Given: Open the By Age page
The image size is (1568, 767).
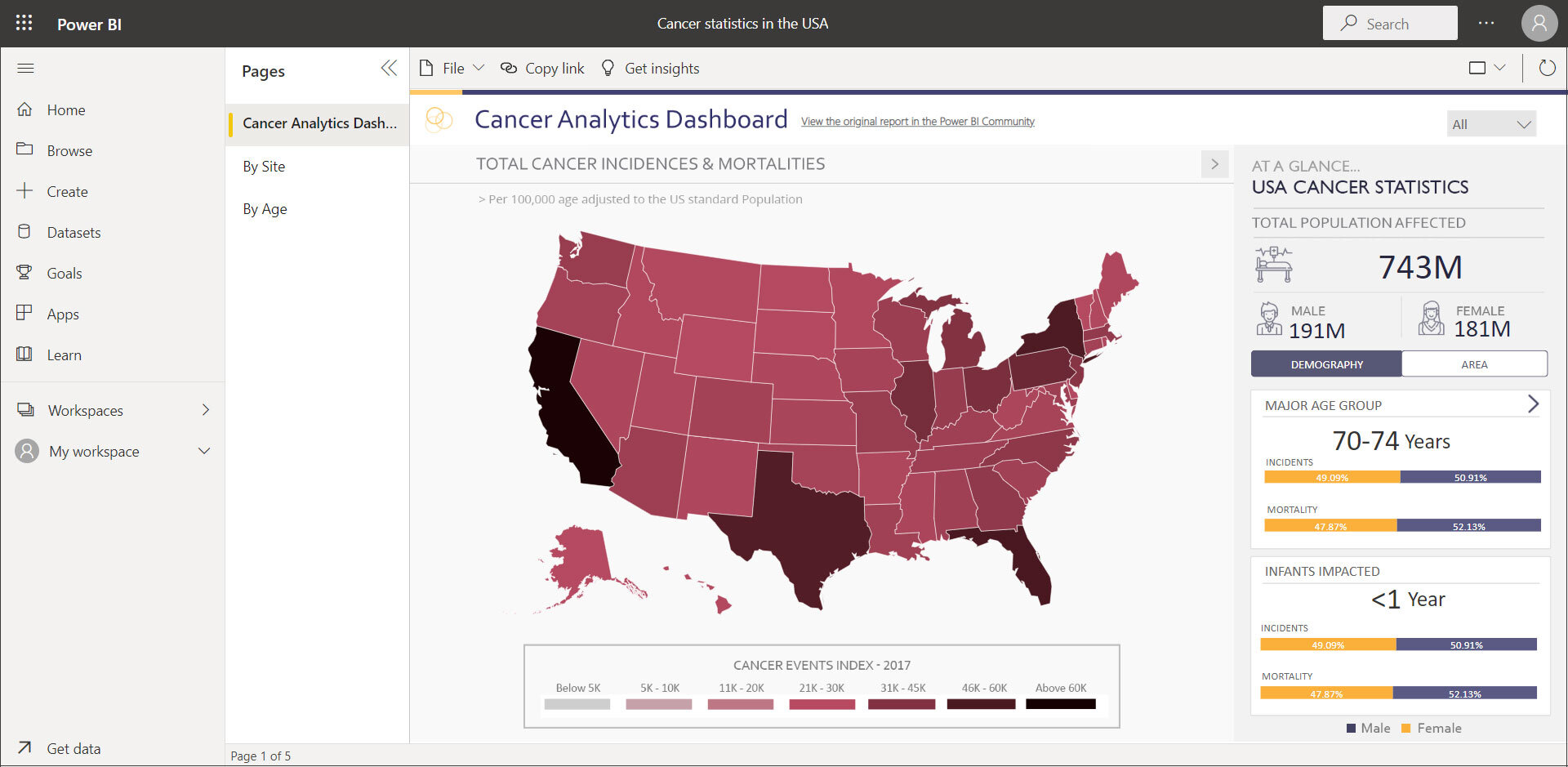Looking at the screenshot, I should pos(263,209).
